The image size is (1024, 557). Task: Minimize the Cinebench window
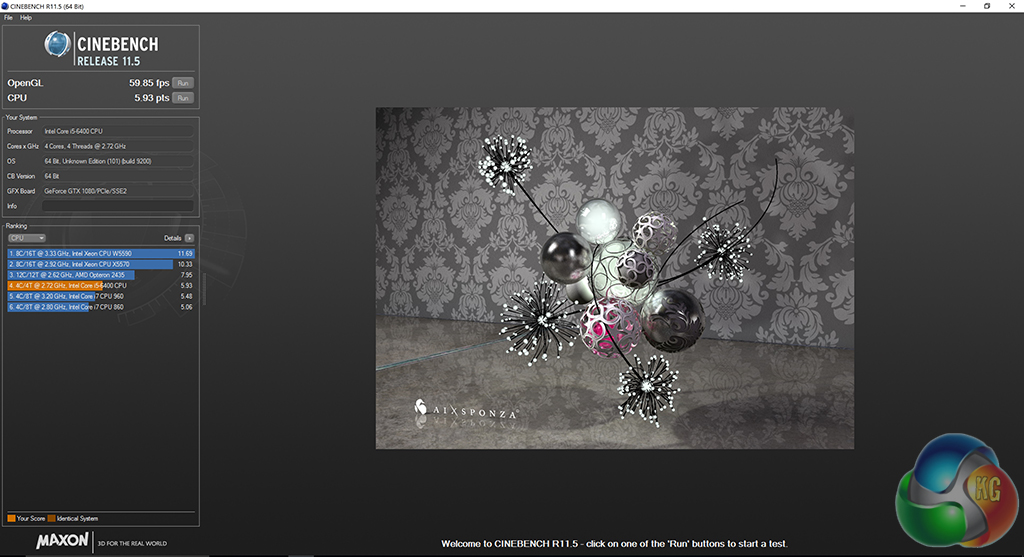963,6
